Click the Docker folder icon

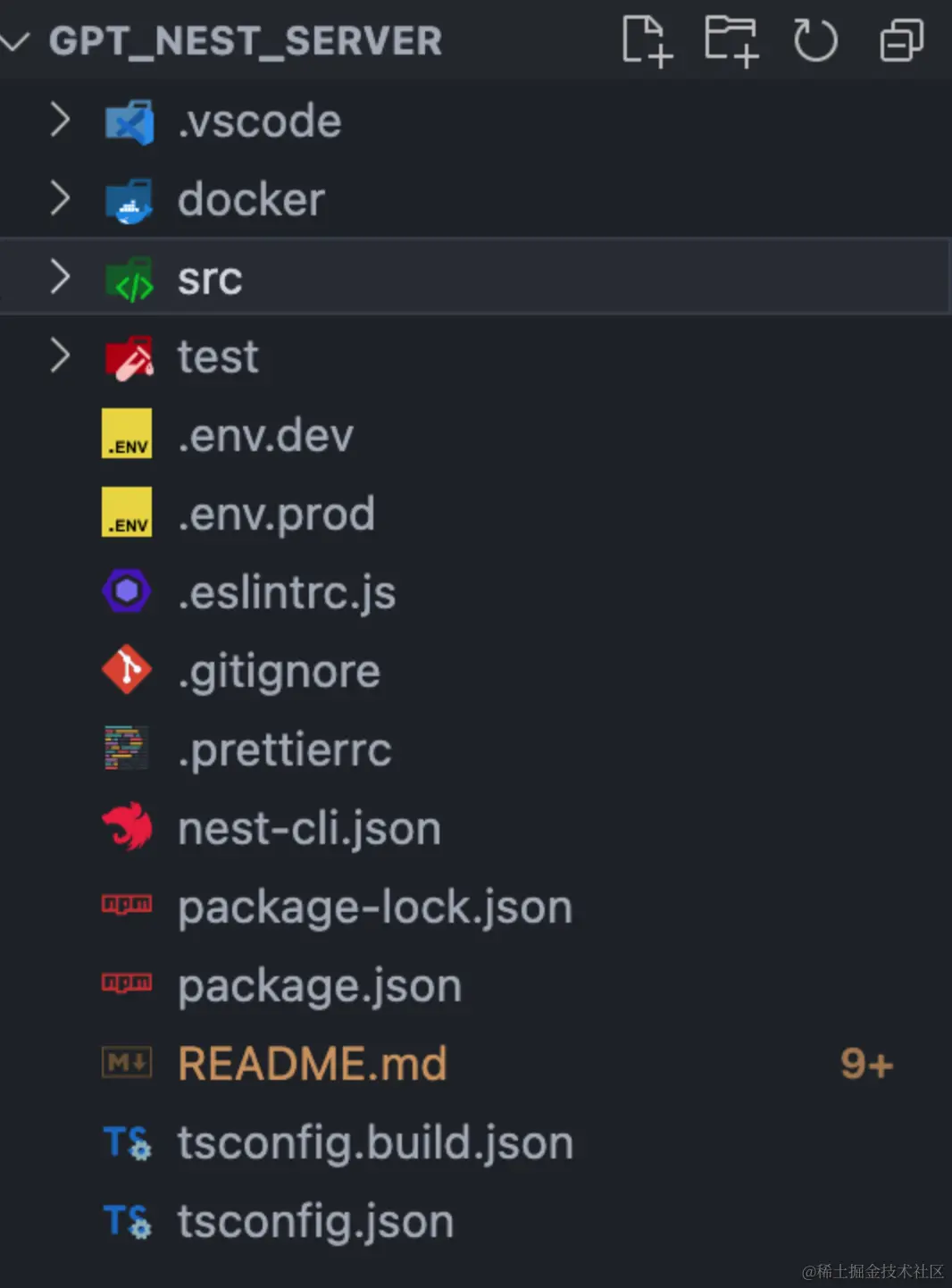click(129, 200)
